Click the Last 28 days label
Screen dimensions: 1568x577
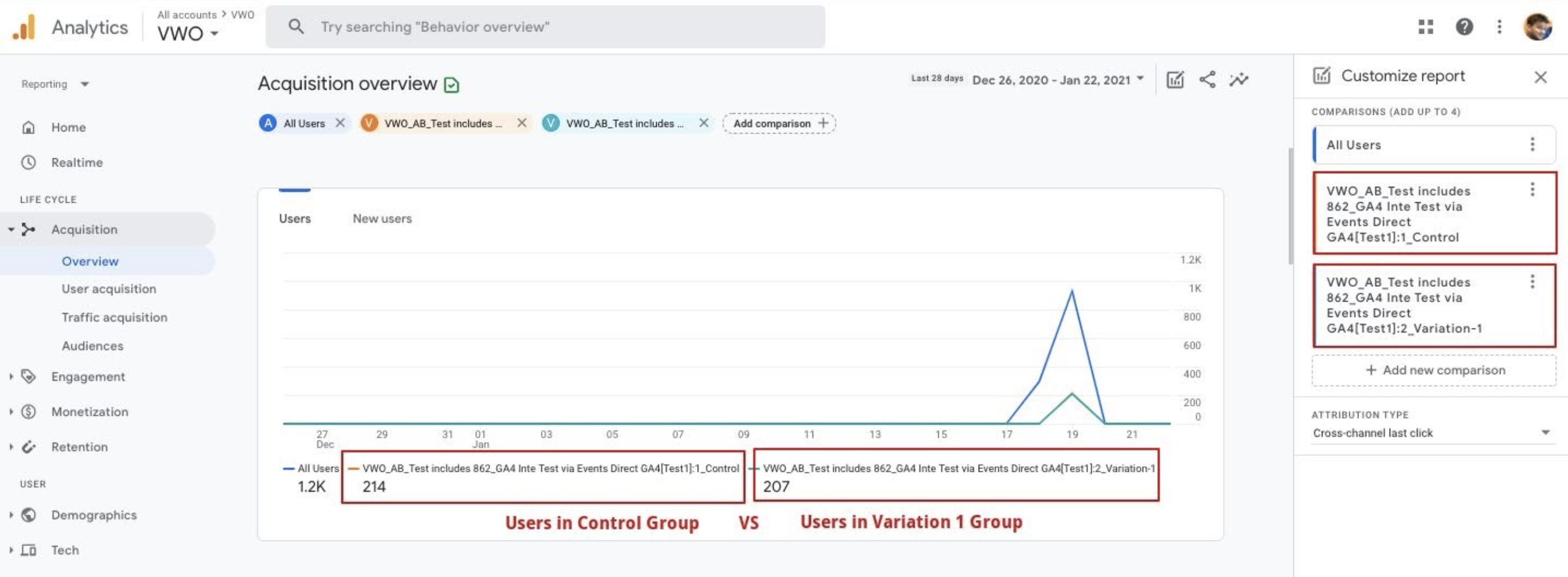pyautogui.click(x=937, y=78)
